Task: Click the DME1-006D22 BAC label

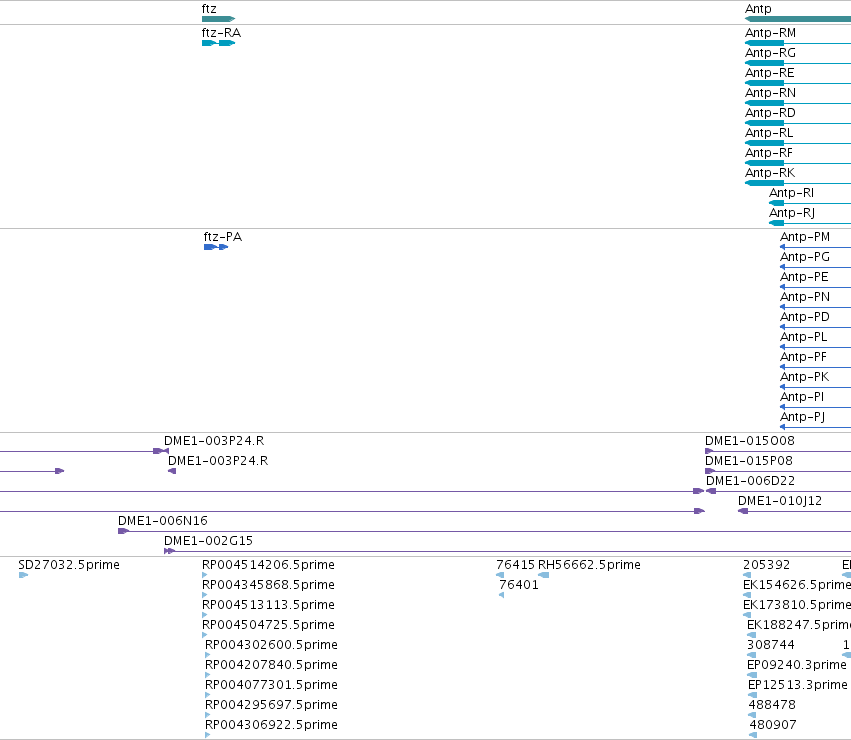Action: 751,481
